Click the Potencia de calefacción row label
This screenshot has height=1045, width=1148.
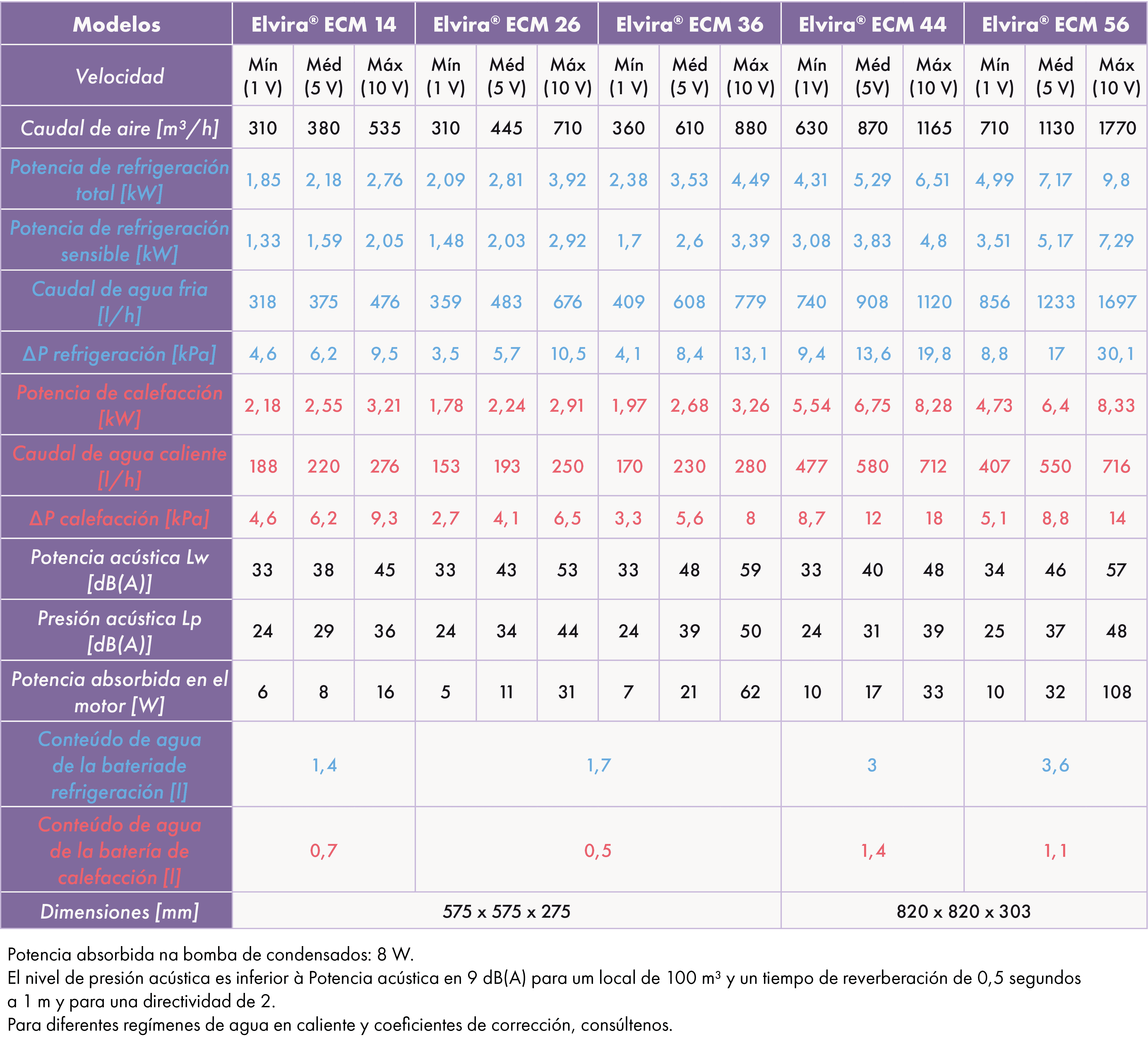(120, 405)
